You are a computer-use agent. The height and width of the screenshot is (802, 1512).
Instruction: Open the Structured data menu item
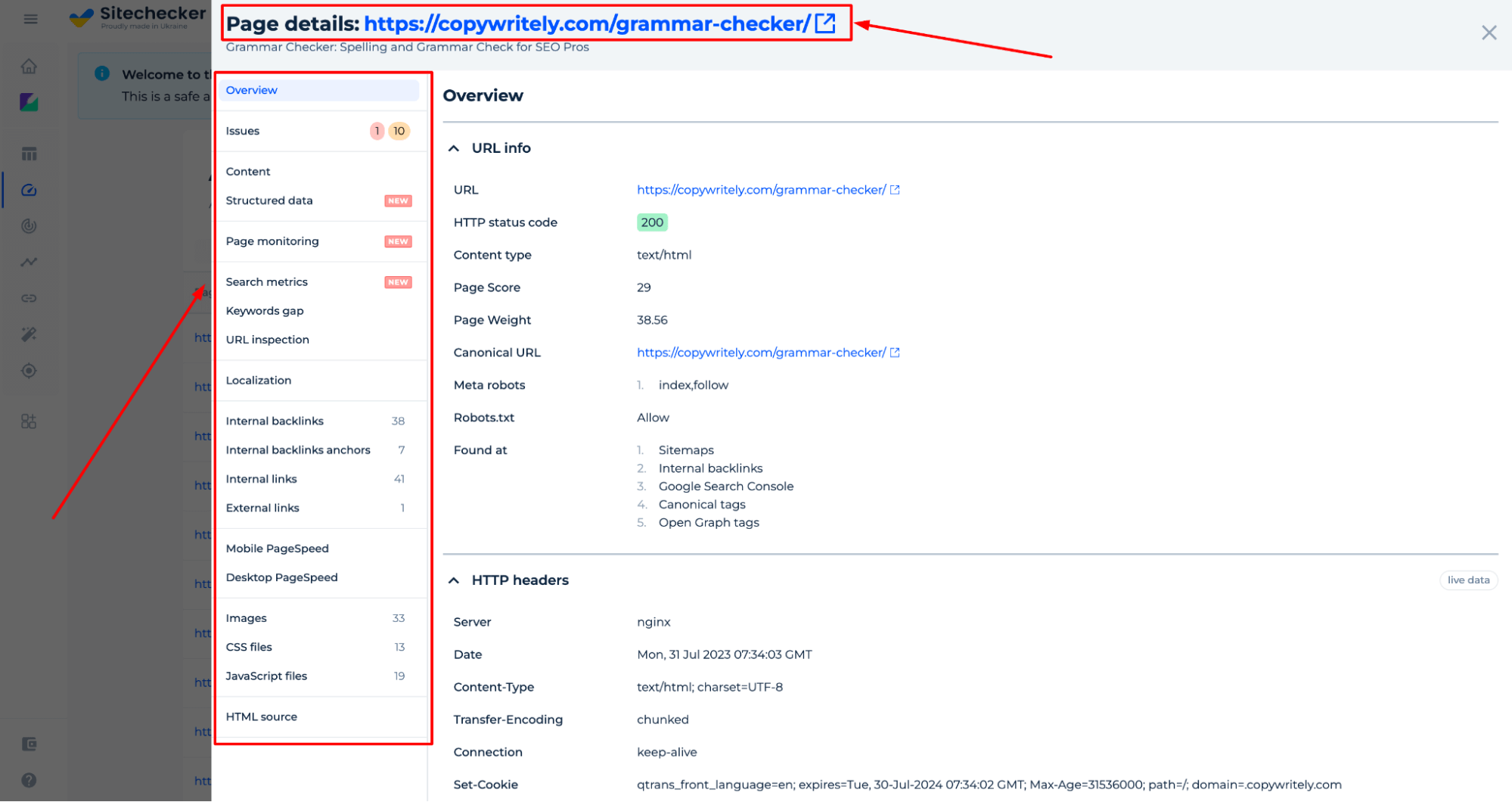click(319, 201)
